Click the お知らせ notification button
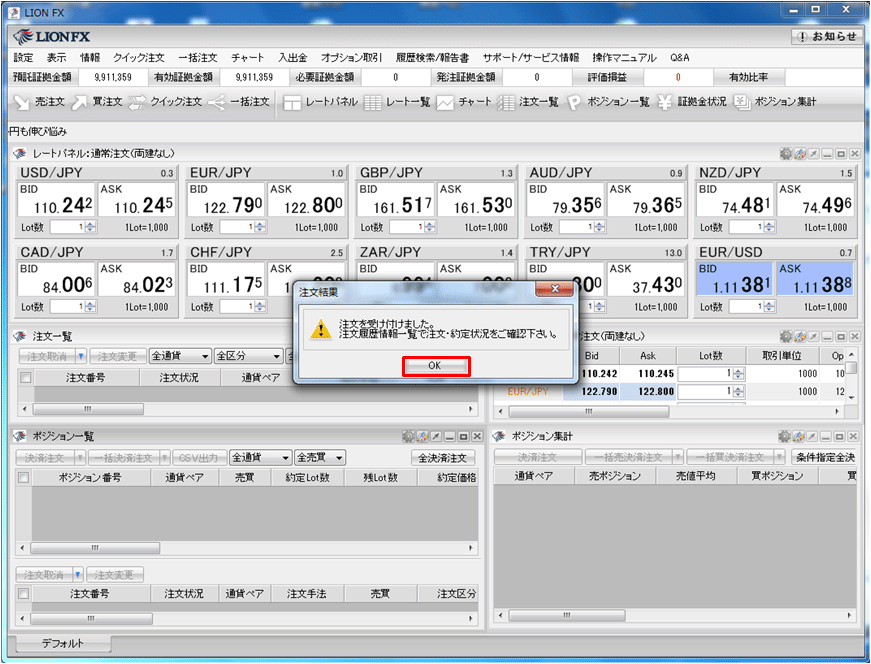Viewport: 871px width, 664px height. [x=826, y=37]
